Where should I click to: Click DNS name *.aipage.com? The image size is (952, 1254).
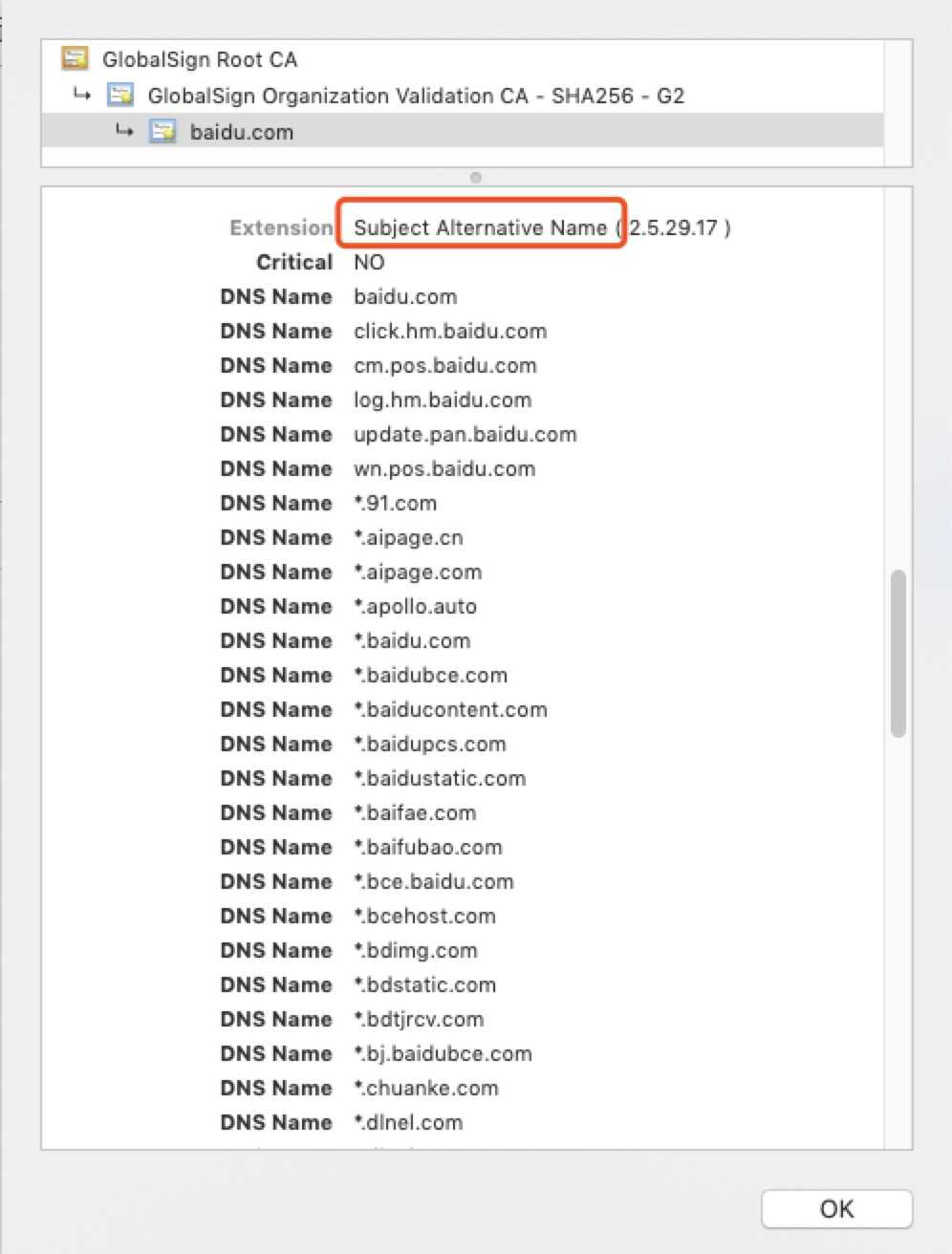pyautogui.click(x=418, y=572)
